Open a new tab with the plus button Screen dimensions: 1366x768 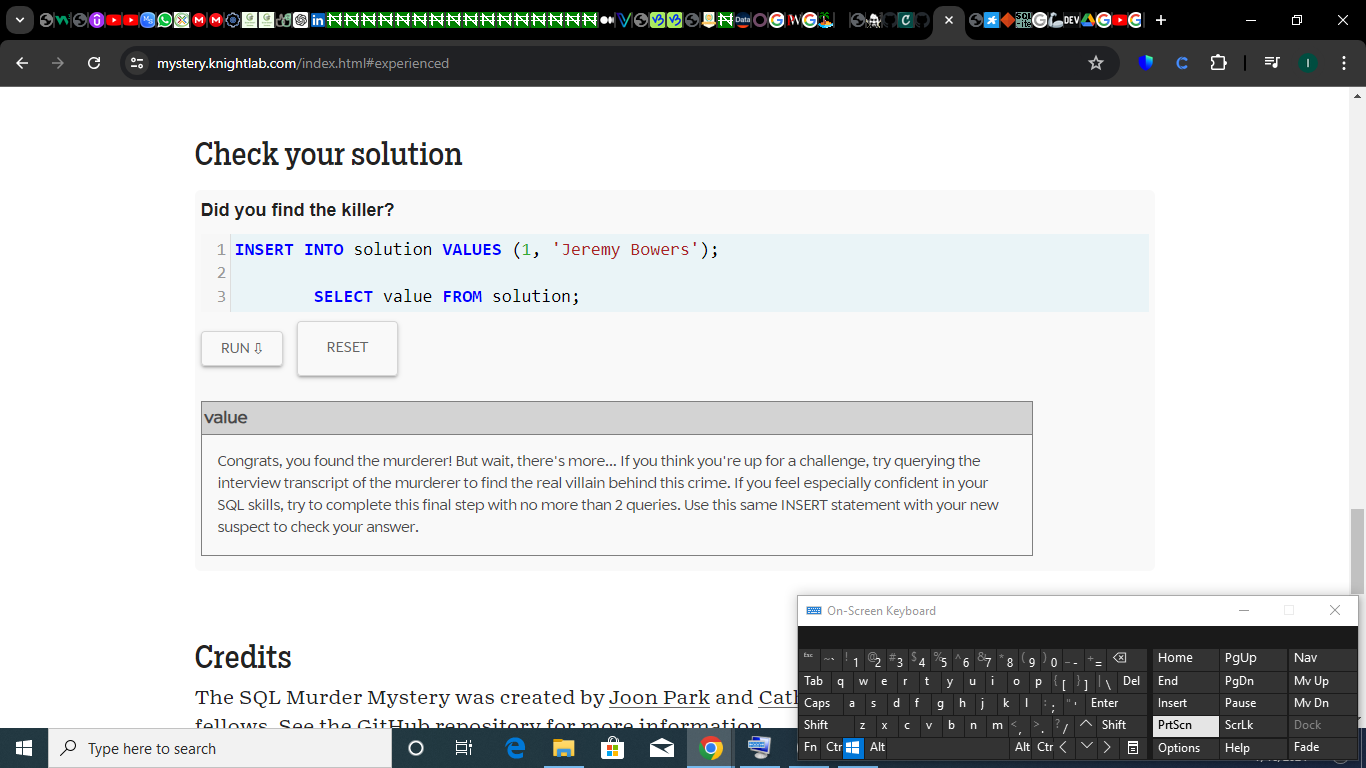pyautogui.click(x=1161, y=20)
